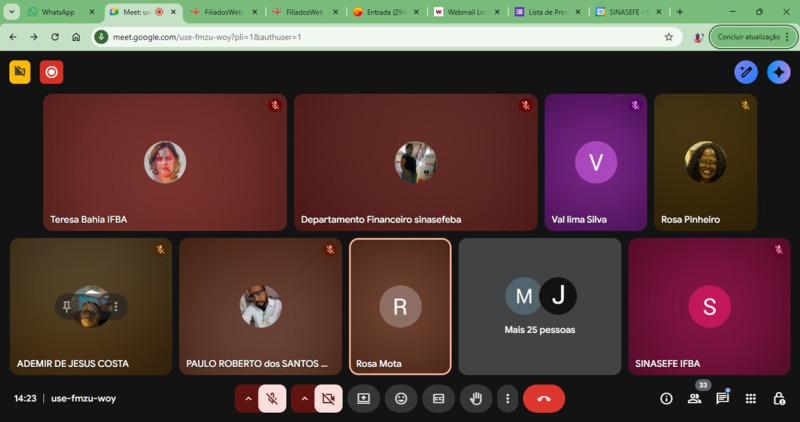Start presenting your screen
The width and height of the screenshot is (800, 422).
click(363, 398)
